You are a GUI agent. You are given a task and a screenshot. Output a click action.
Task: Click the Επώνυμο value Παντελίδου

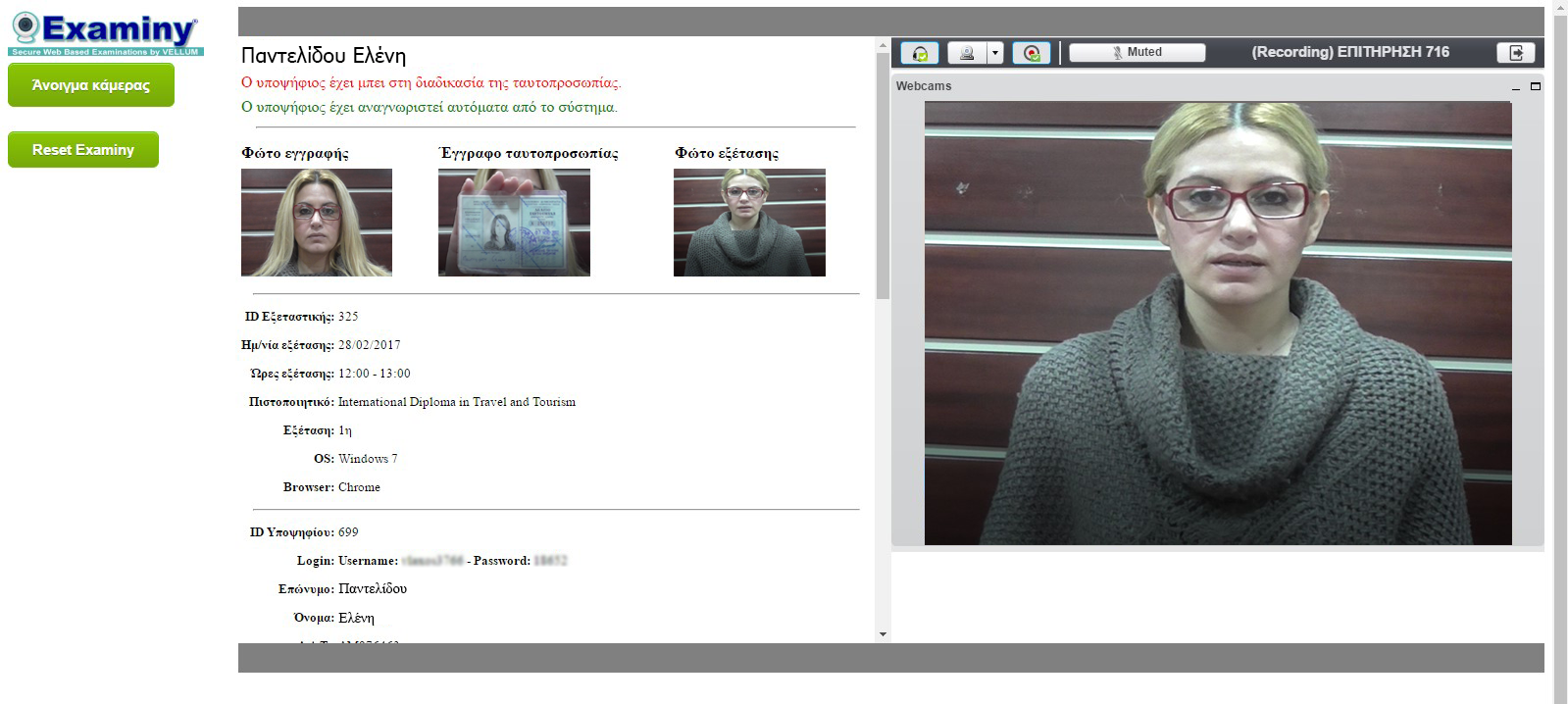[373, 589]
